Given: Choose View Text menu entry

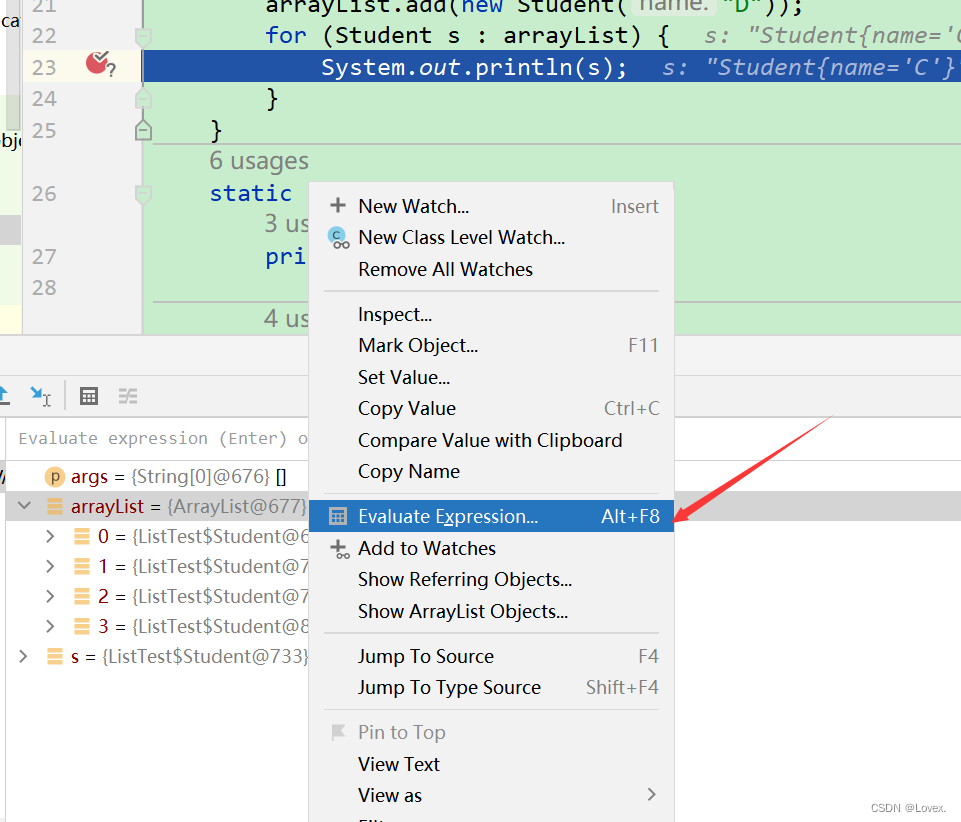Looking at the screenshot, I should coord(491,764).
